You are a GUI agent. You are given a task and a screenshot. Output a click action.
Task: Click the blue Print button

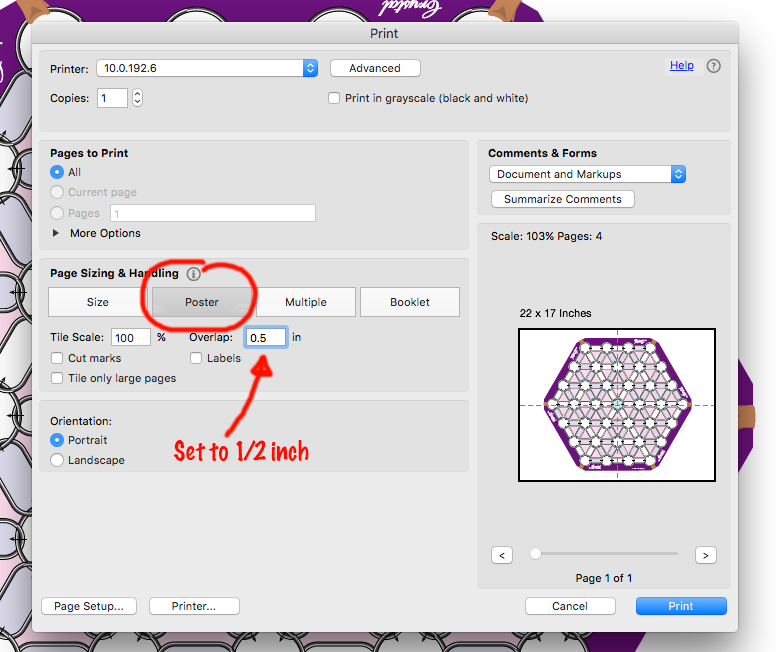tap(680, 605)
